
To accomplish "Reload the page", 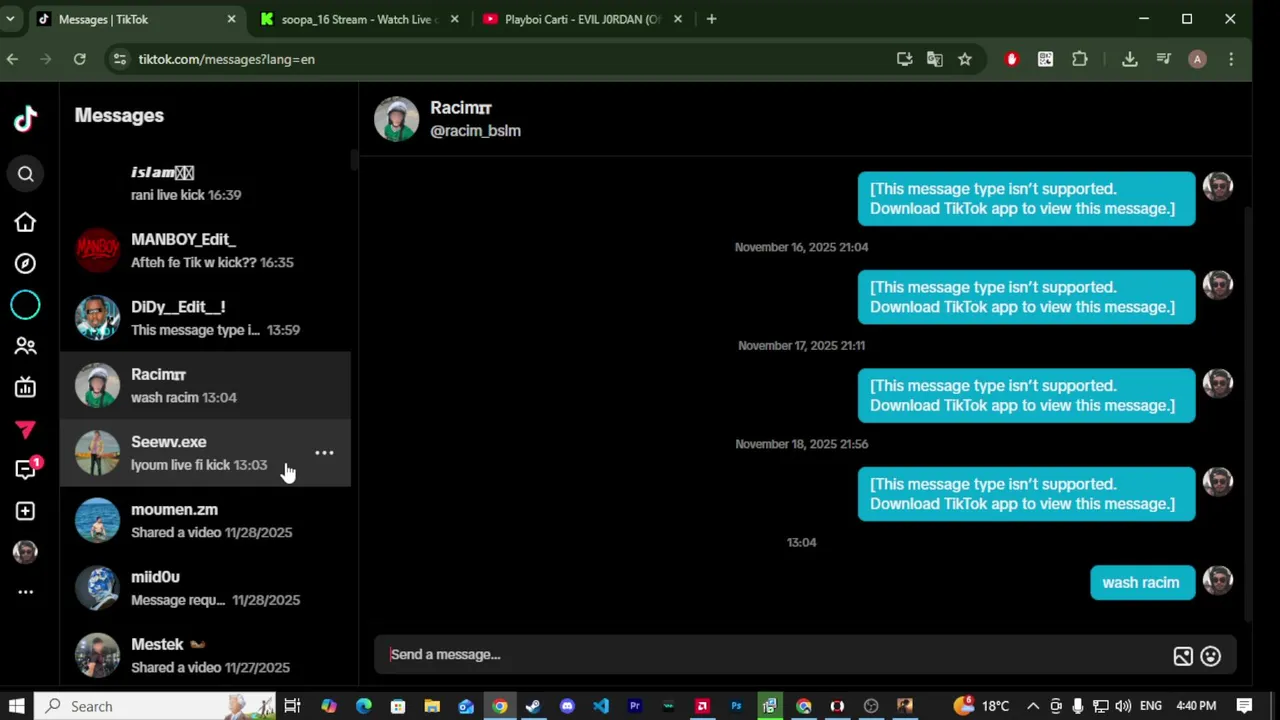I will (79, 59).
